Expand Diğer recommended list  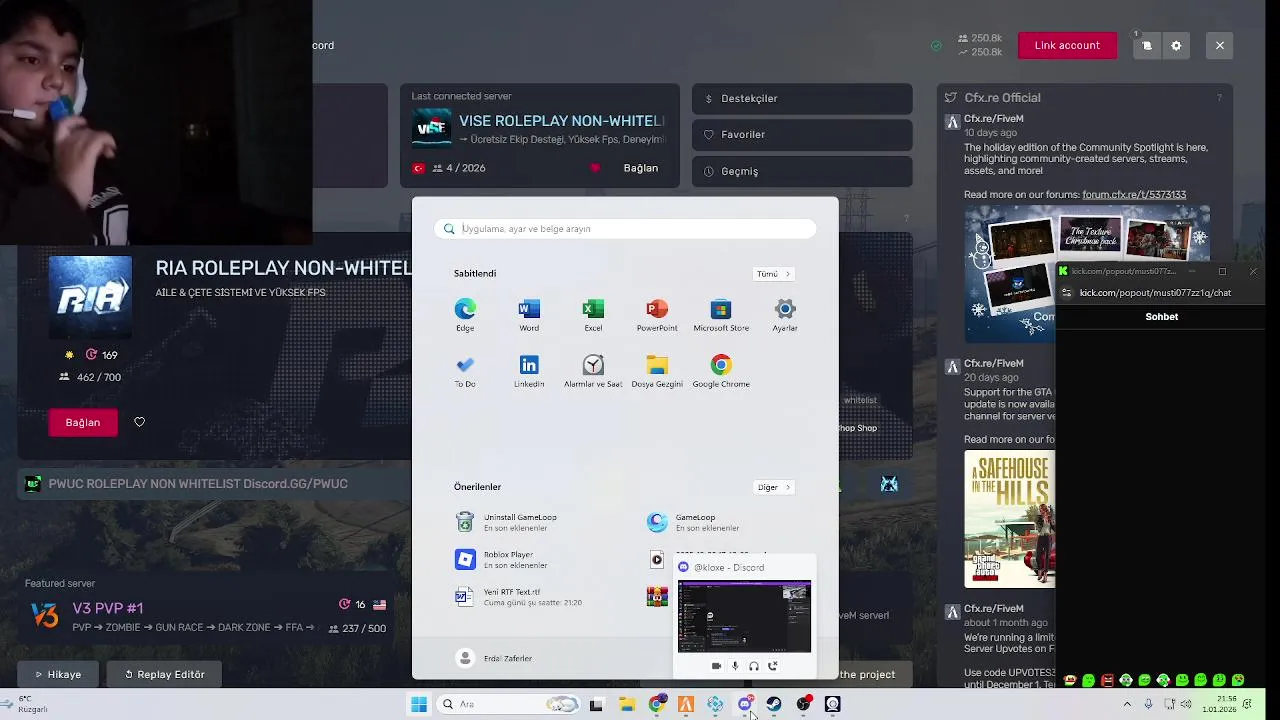(x=773, y=487)
